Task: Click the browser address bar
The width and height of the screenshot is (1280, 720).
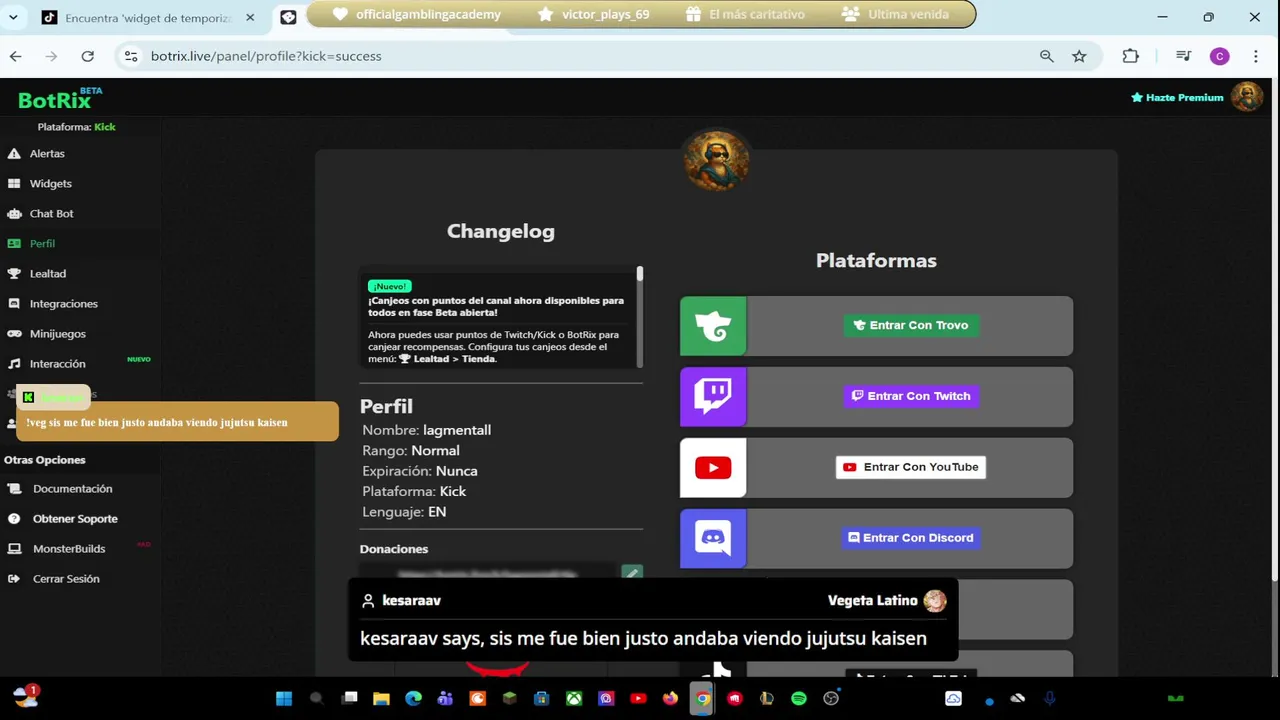Action: tap(590, 56)
